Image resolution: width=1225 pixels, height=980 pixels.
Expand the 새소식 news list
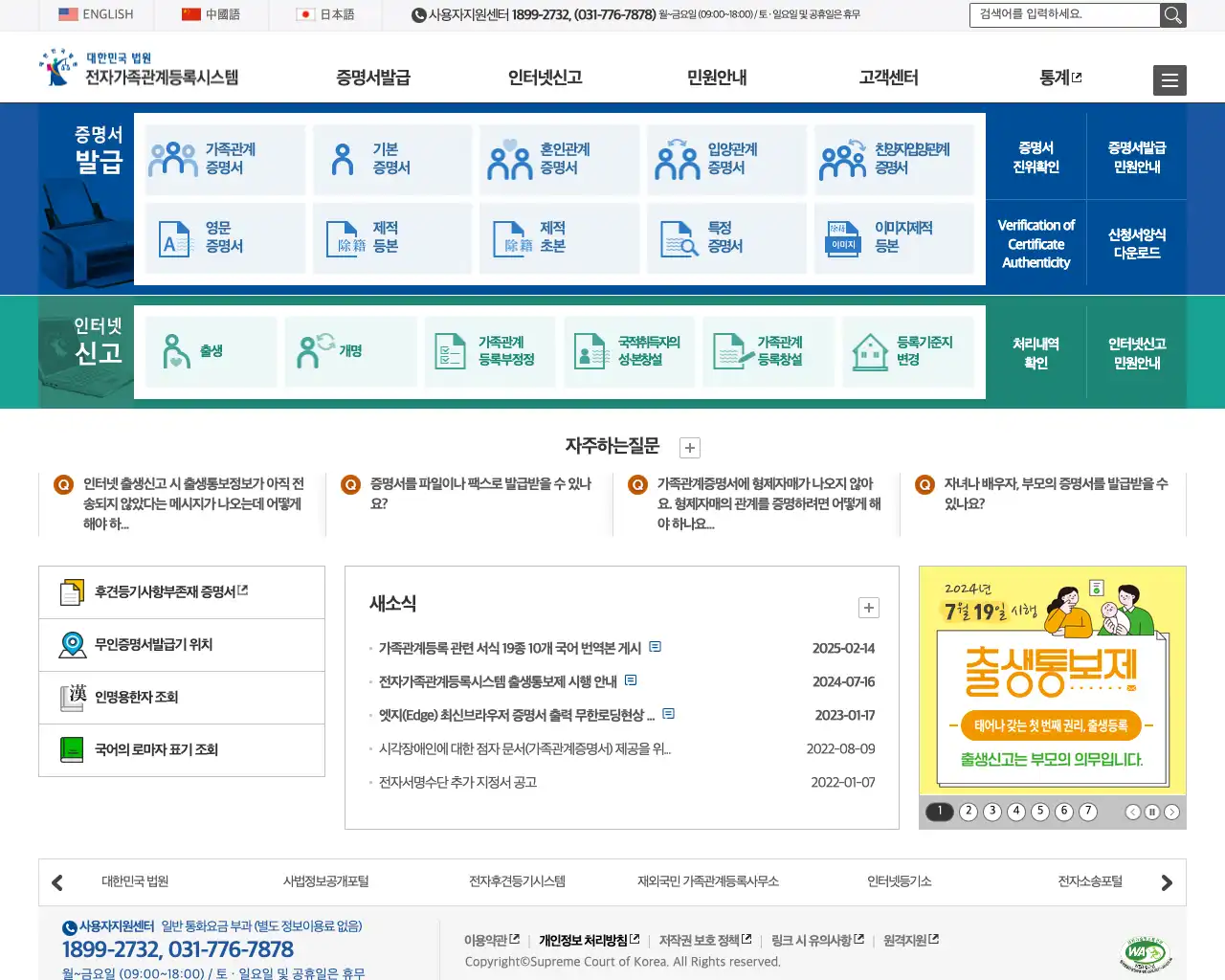click(x=868, y=608)
